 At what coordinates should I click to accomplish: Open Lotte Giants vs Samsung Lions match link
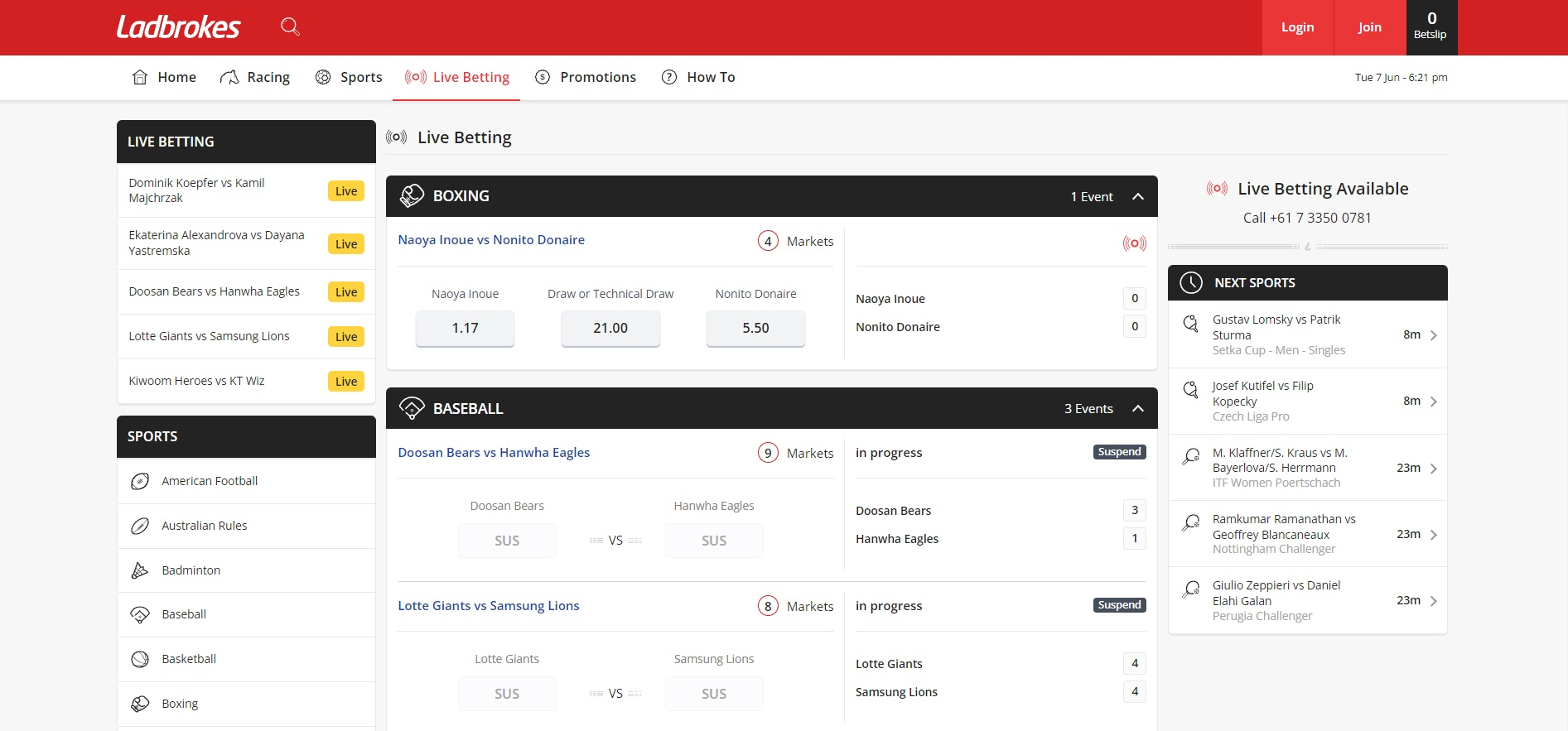pos(489,606)
